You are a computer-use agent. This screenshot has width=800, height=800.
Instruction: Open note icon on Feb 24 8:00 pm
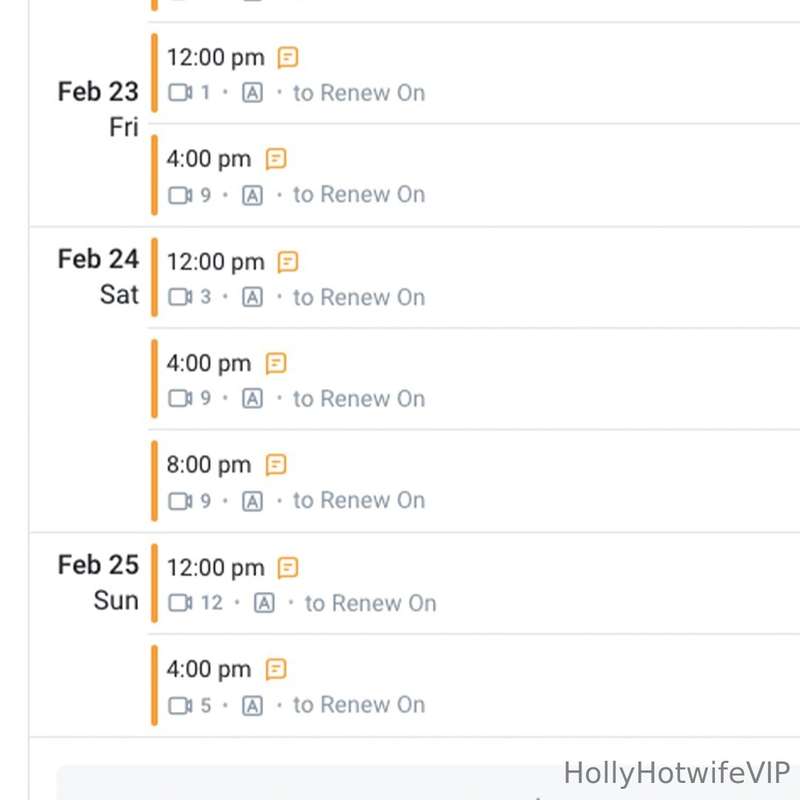(x=276, y=465)
